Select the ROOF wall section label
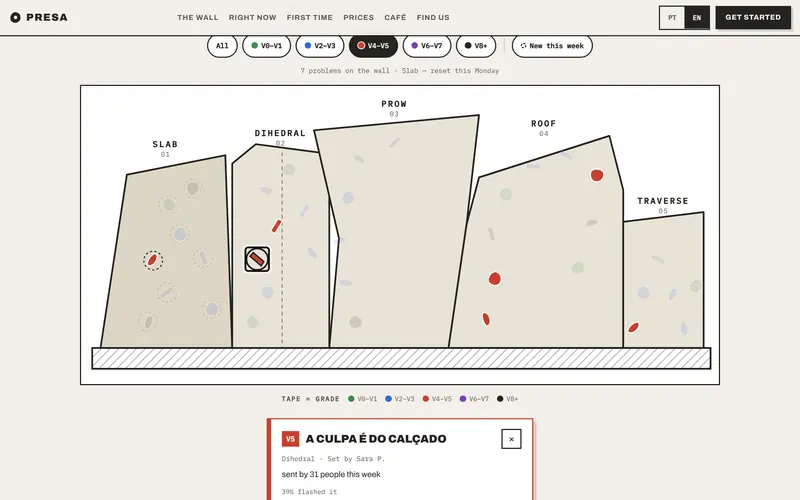 [x=543, y=123]
